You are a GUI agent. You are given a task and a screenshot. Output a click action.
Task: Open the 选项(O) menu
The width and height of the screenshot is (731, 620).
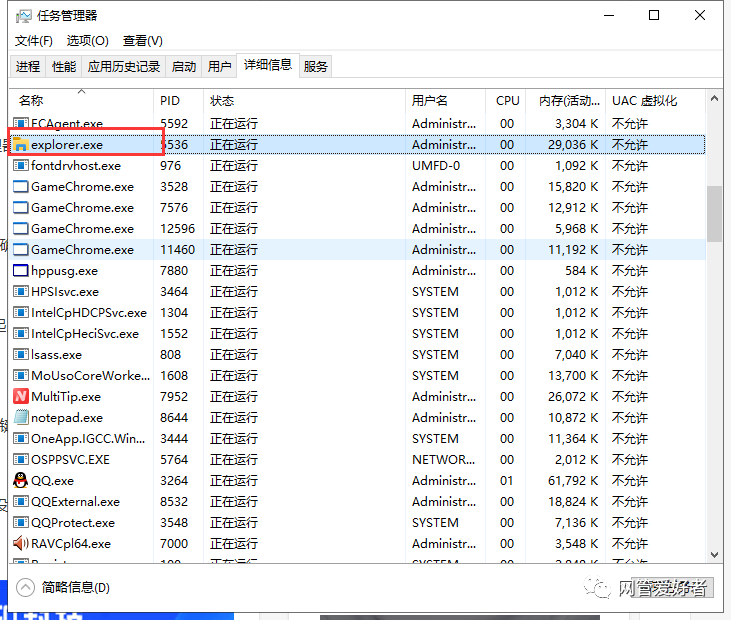coord(88,41)
